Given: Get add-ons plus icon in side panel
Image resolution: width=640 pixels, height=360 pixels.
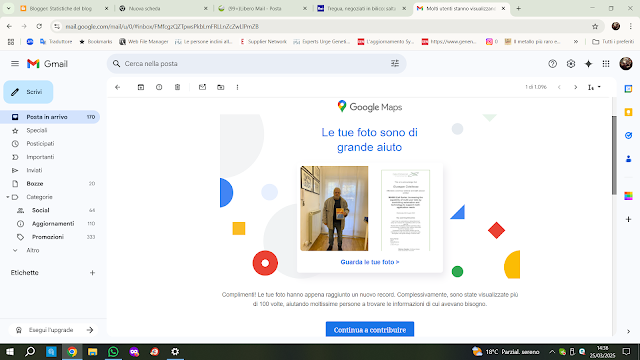Looking at the screenshot, I should [x=628, y=220].
